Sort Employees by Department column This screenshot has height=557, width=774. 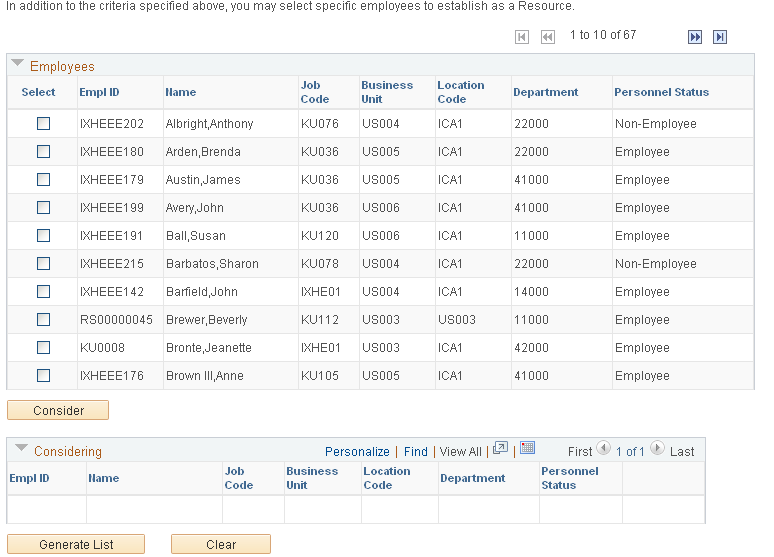coord(545,92)
